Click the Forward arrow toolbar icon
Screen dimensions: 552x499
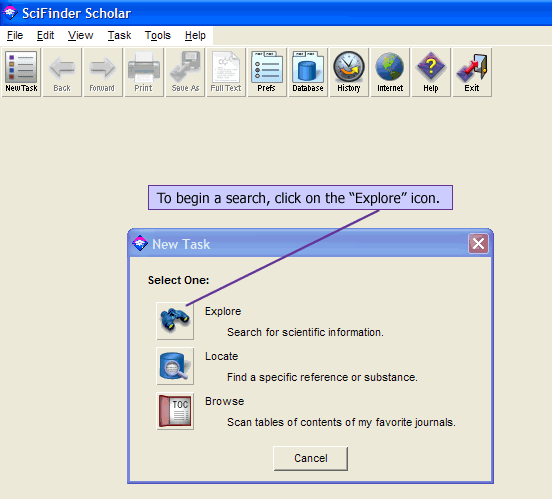point(102,72)
